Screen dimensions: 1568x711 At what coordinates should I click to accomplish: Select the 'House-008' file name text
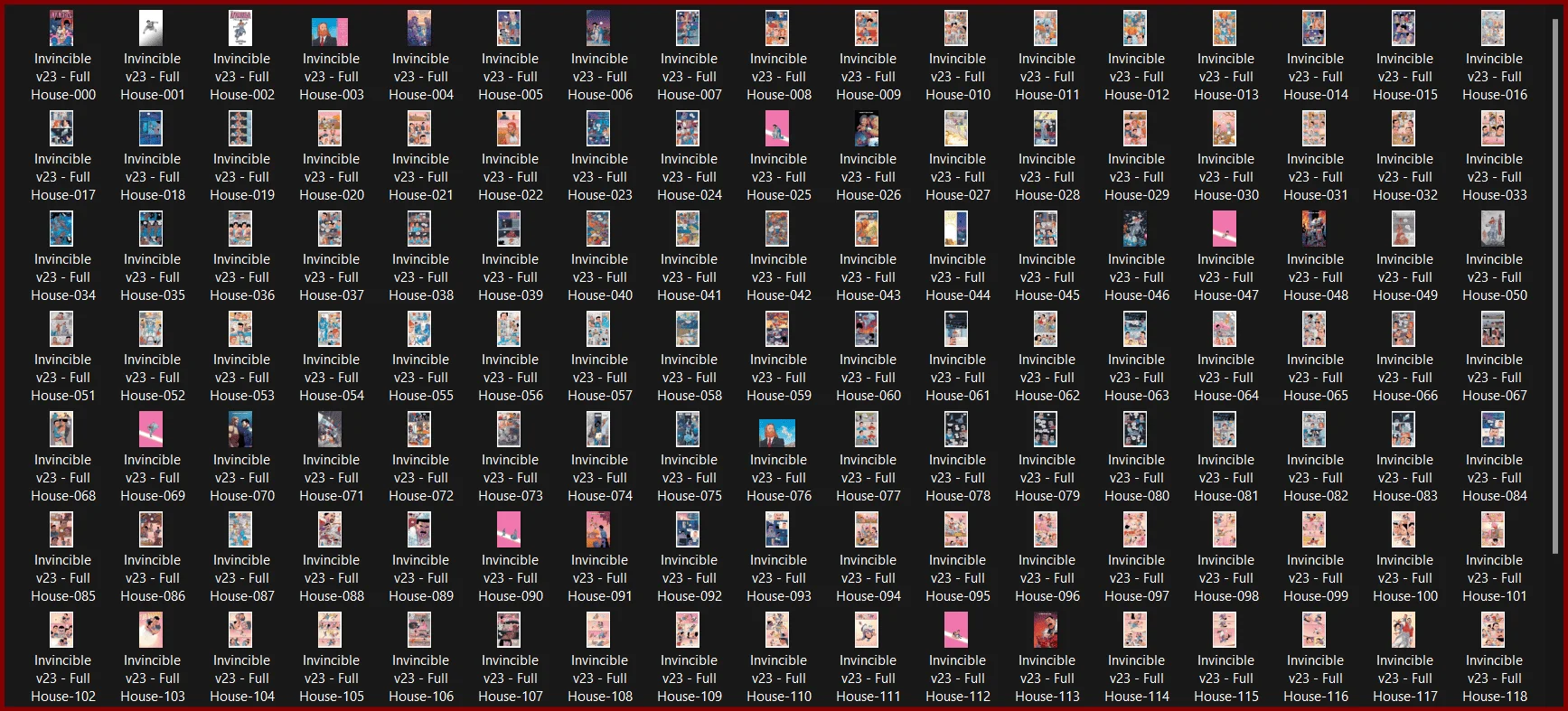(x=779, y=95)
